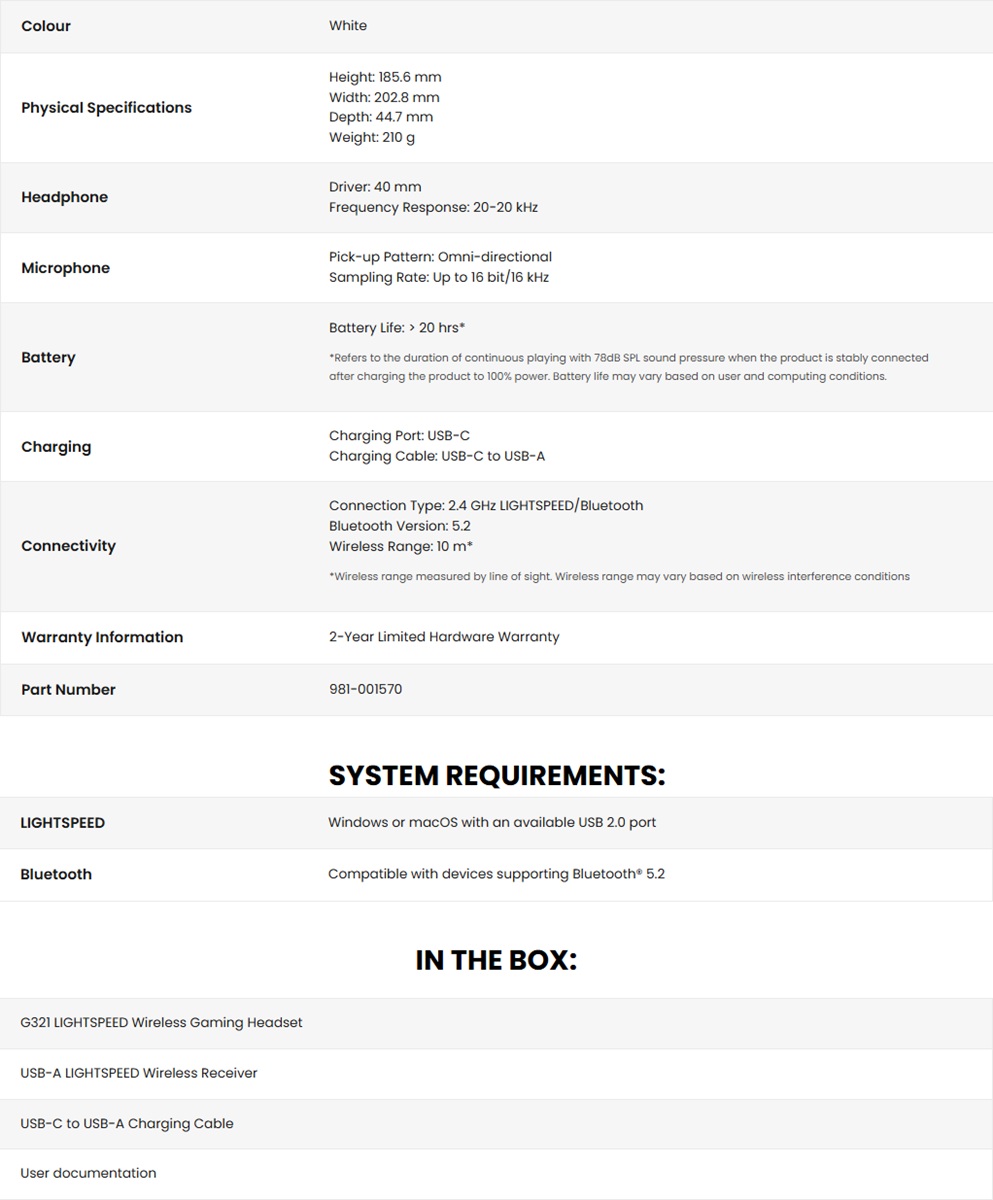993x1200 pixels.
Task: Click the part number 981-001570
Action: click(365, 689)
